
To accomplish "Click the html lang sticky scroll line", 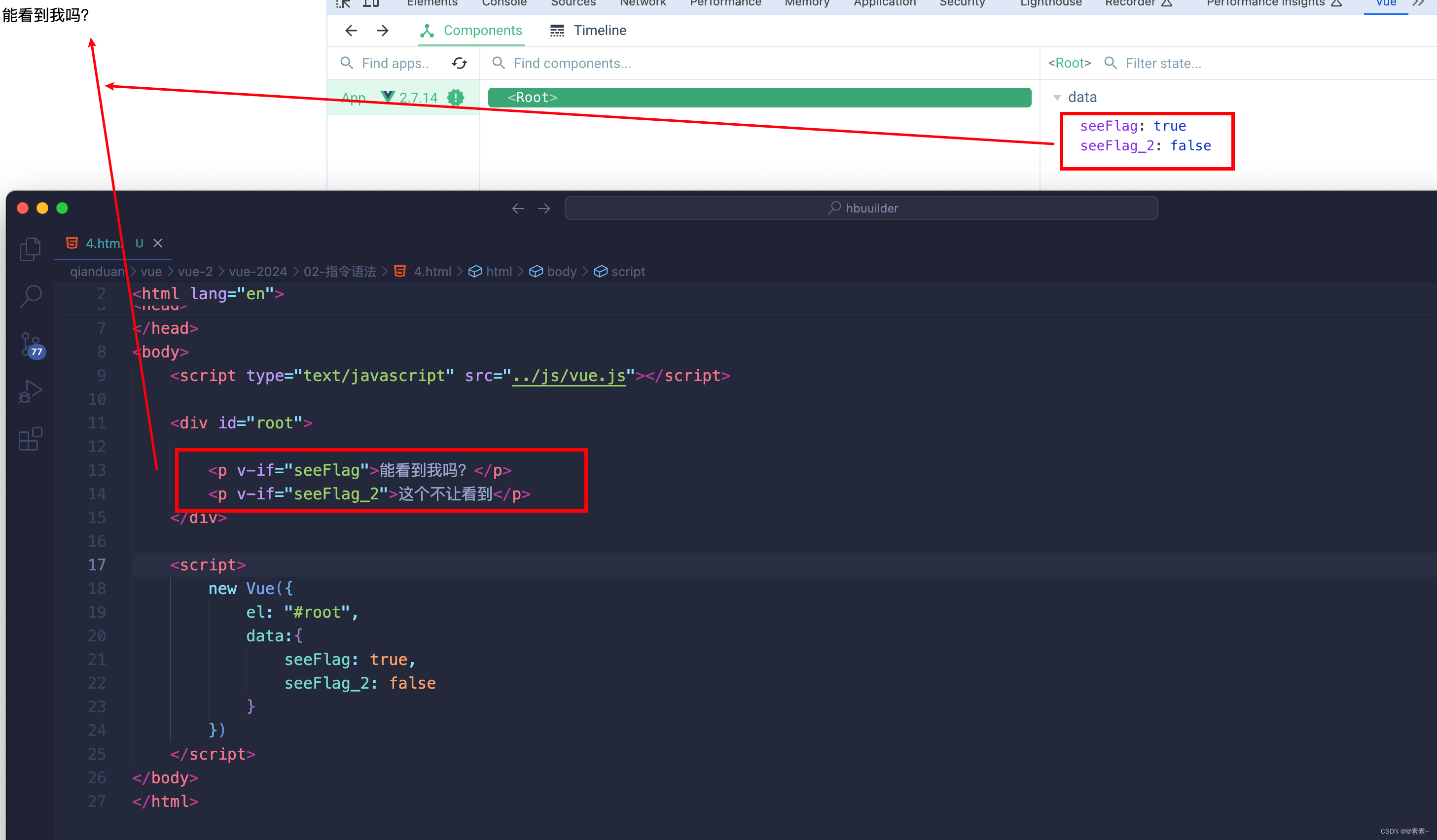I will [208, 294].
